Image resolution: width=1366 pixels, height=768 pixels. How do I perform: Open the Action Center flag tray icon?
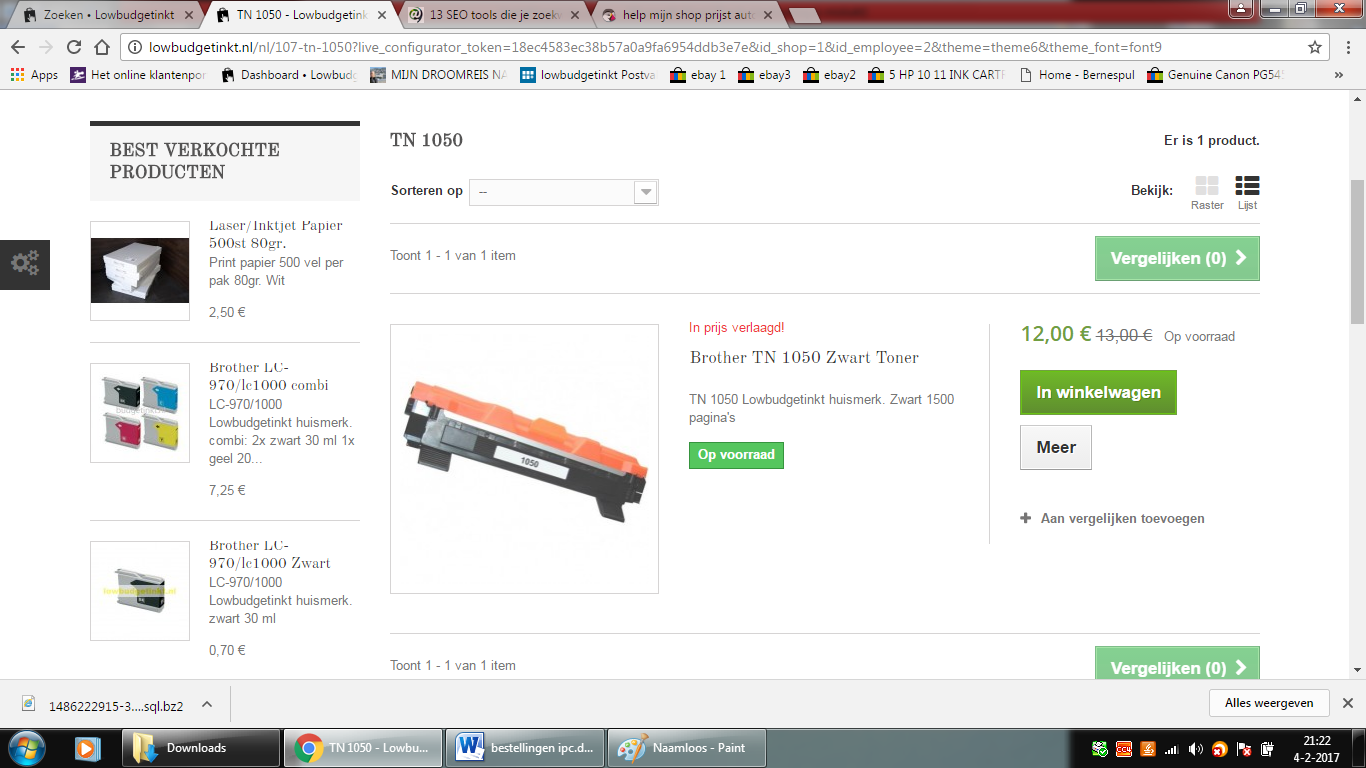(x=1245, y=748)
